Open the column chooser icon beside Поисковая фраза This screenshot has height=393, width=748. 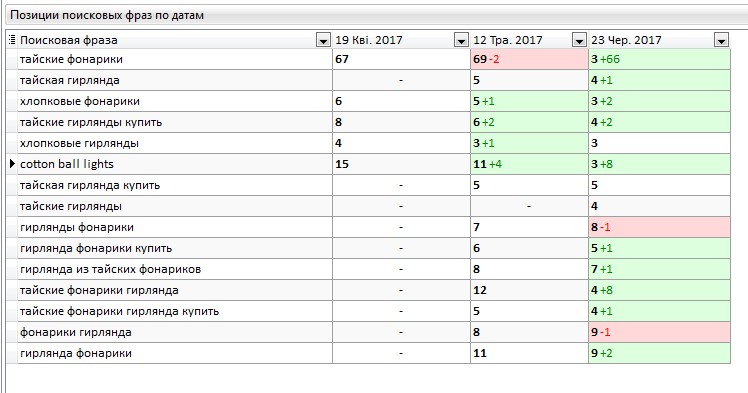coord(12,40)
